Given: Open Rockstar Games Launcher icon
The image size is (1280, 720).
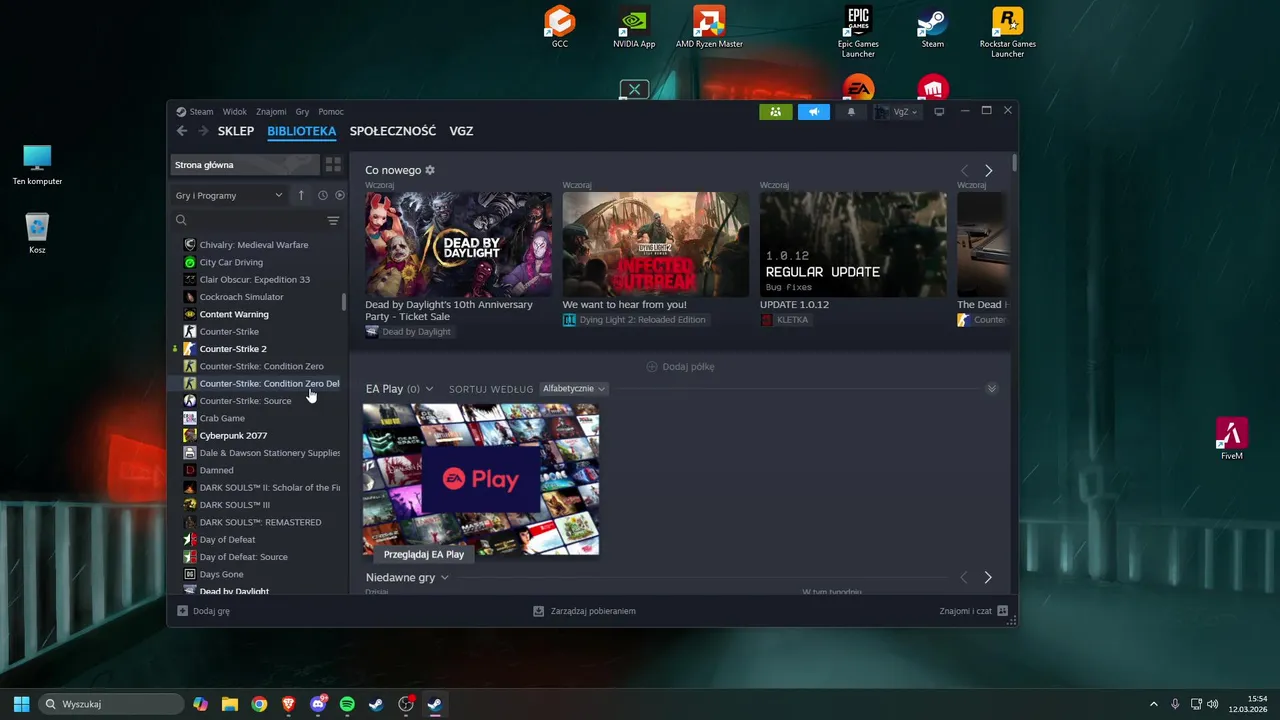Looking at the screenshot, I should click(x=1007, y=32).
